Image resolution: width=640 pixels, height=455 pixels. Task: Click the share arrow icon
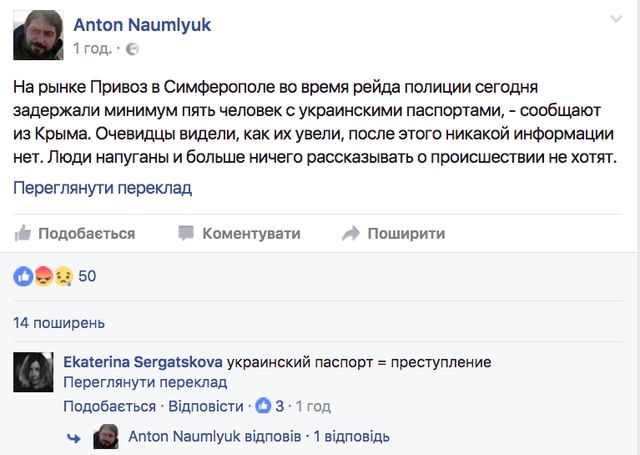tap(350, 233)
